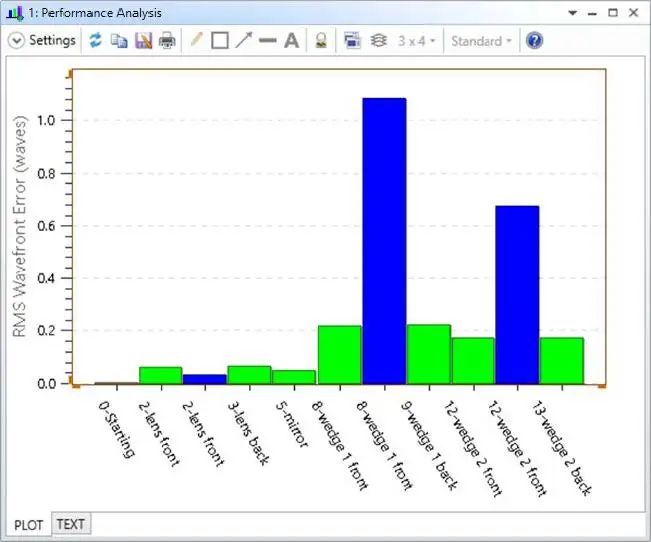Copy the plot to clipboard
This screenshot has height=542, width=651.
click(x=119, y=41)
